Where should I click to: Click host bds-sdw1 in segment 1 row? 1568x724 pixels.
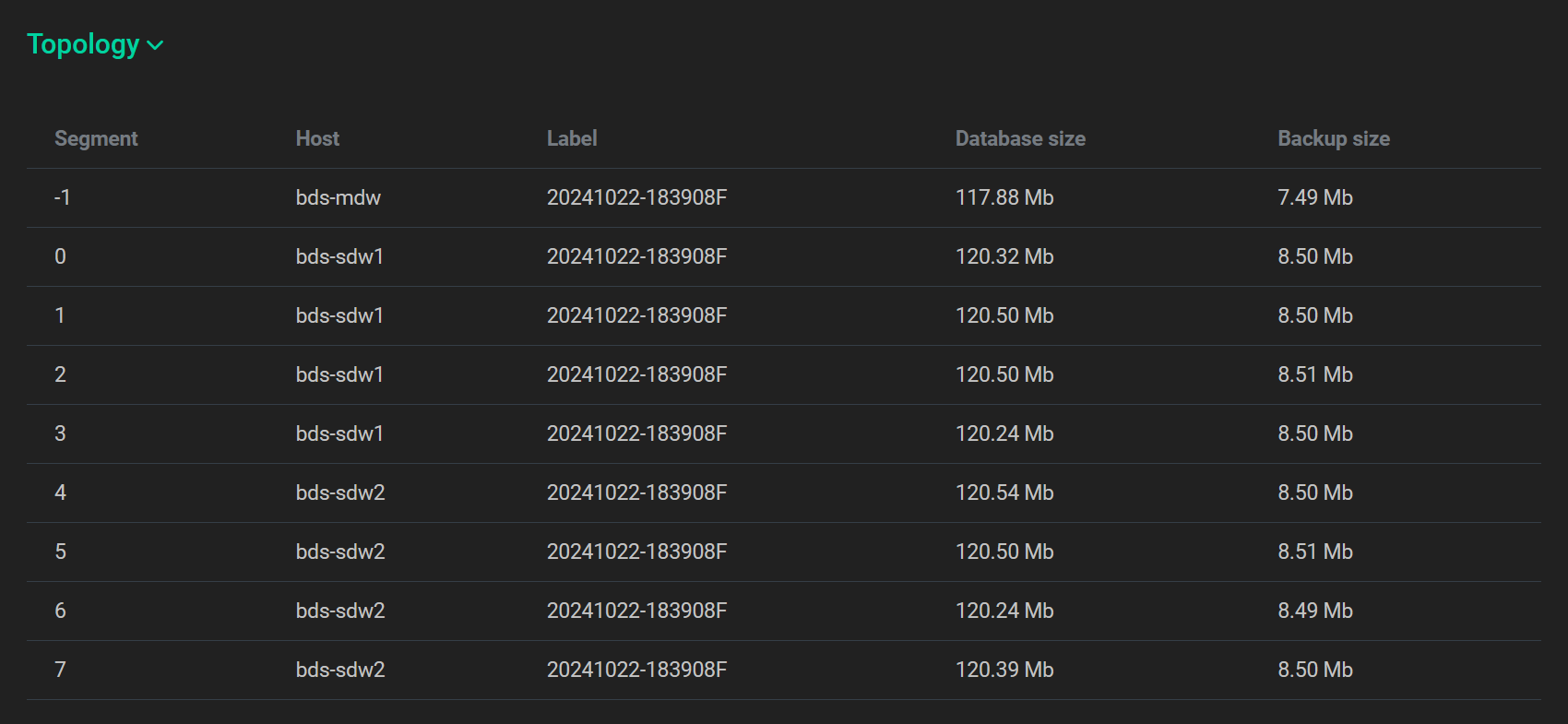tap(339, 315)
